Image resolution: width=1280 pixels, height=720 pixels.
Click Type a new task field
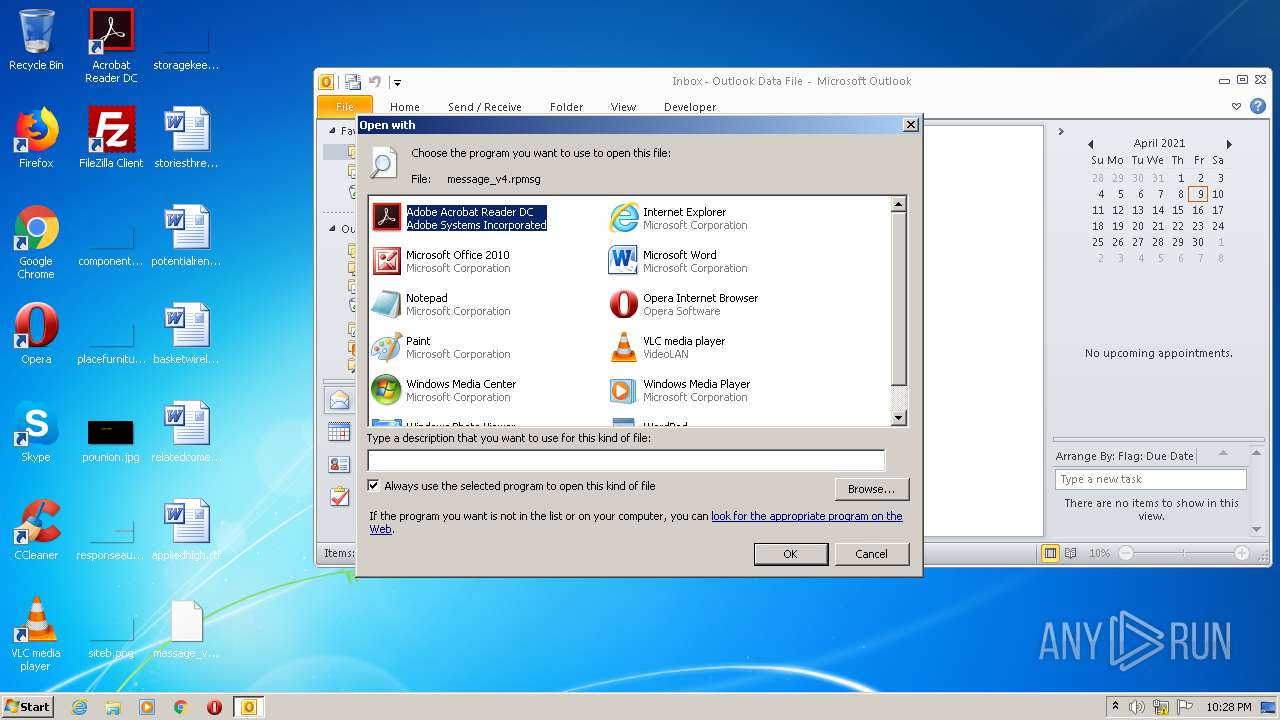point(1150,479)
